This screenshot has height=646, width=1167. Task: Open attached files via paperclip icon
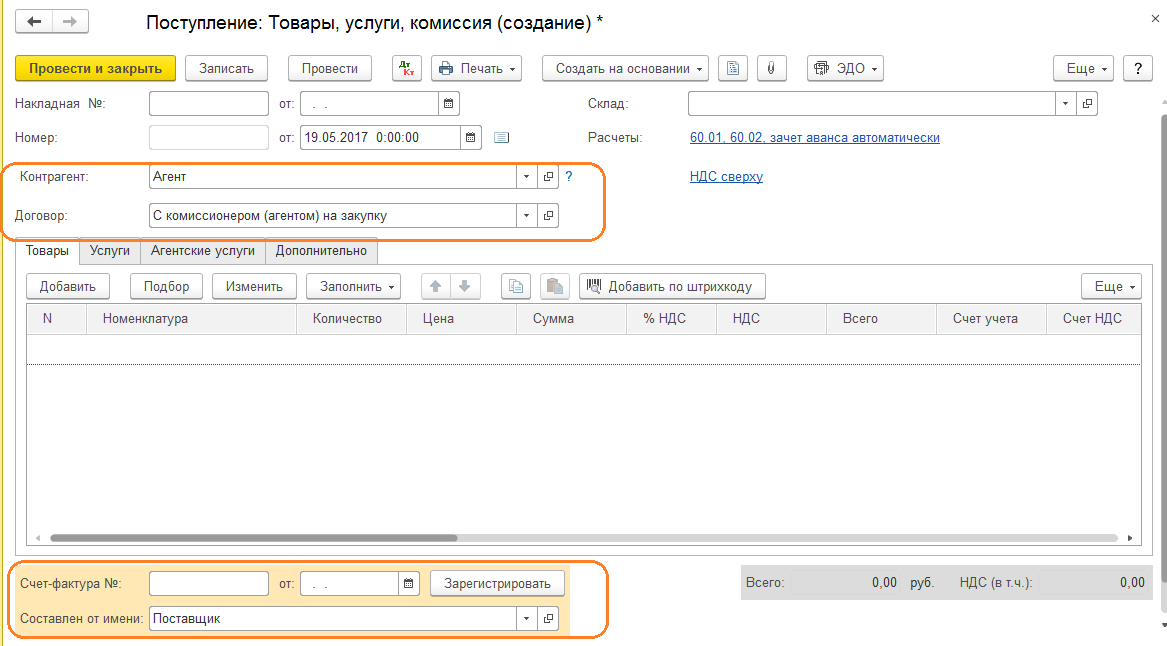771,68
